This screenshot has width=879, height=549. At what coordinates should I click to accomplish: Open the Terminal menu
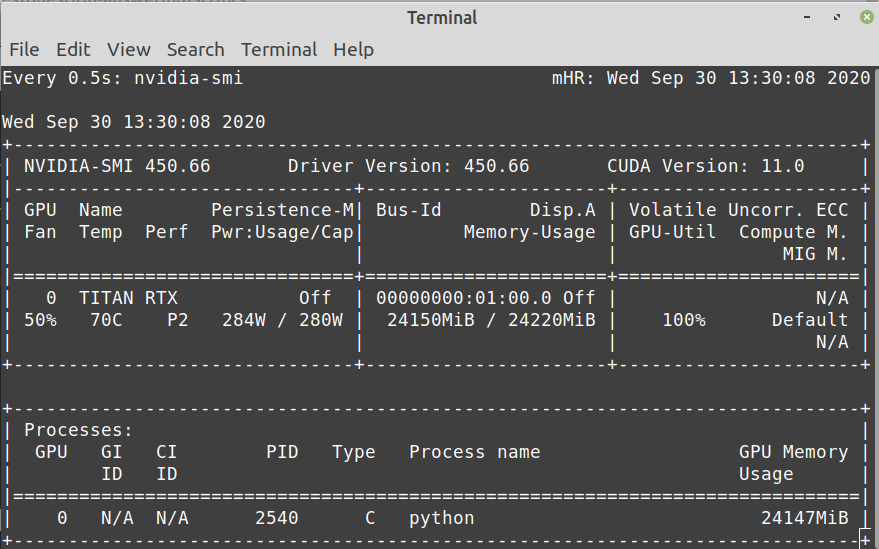(x=279, y=50)
